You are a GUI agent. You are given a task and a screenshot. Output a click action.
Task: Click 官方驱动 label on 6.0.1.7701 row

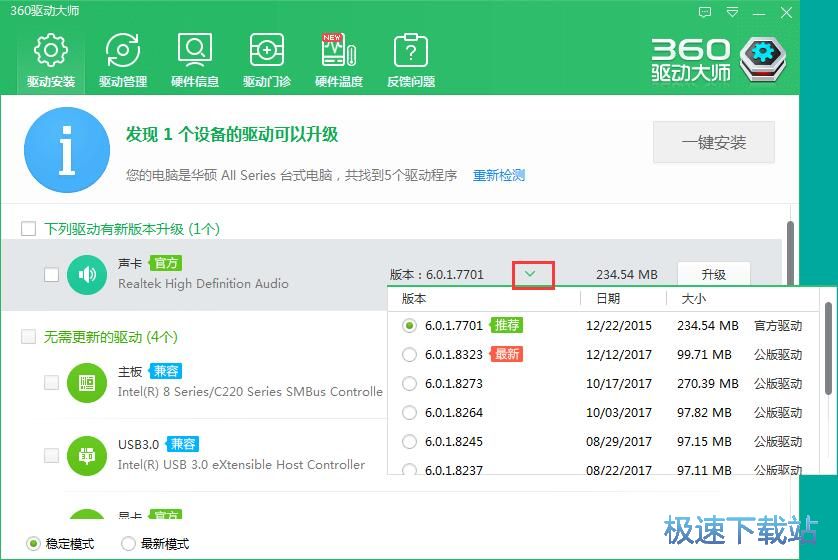778,325
